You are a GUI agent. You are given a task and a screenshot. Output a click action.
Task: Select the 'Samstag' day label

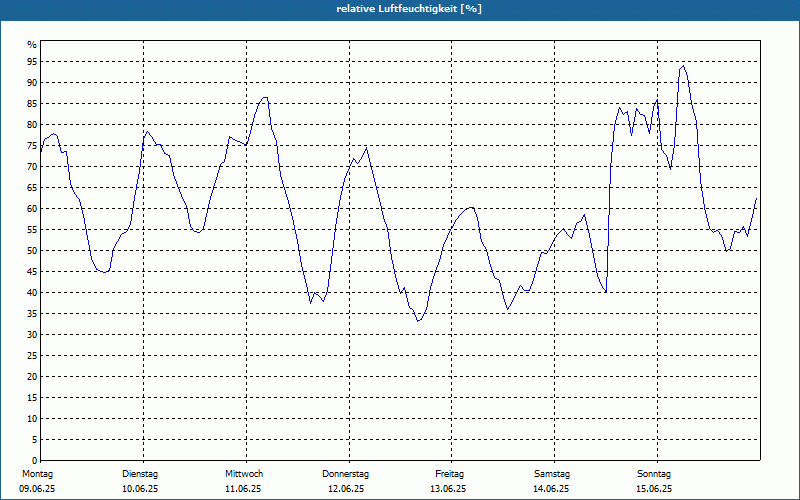pos(552,474)
